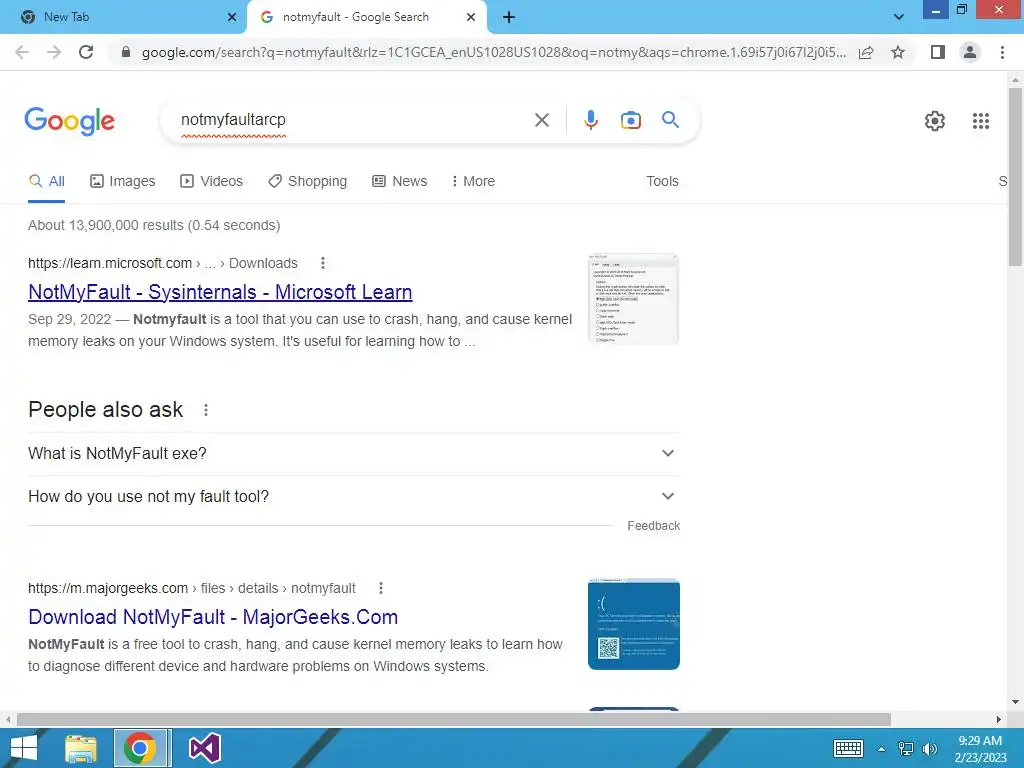
Task: Click horizontal scrollbar right arrow
Action: pyautogui.click(x=999, y=720)
